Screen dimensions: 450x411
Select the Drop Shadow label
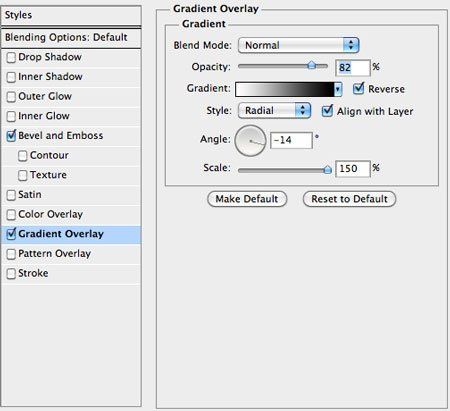[50, 57]
